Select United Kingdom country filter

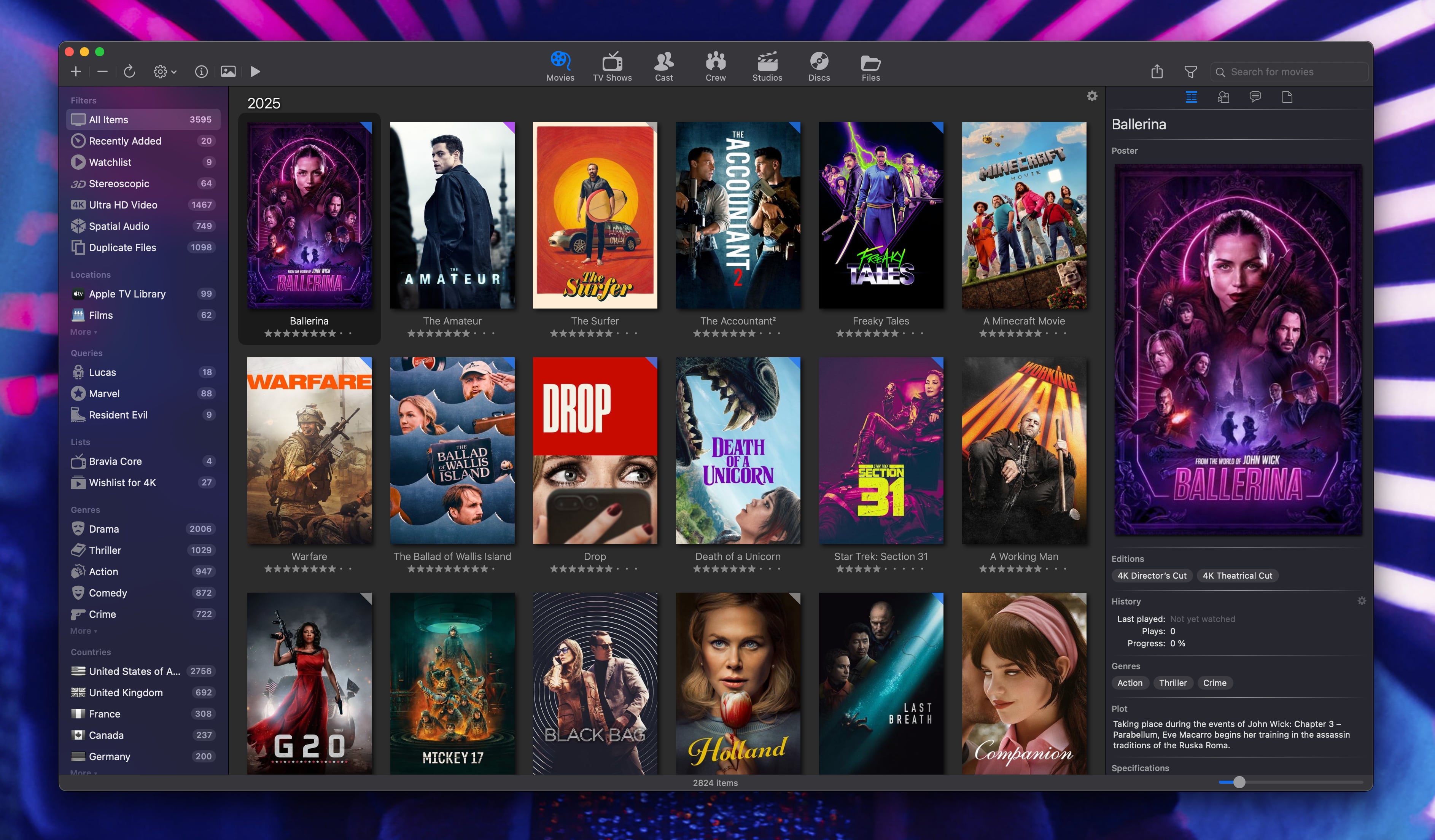click(x=143, y=692)
